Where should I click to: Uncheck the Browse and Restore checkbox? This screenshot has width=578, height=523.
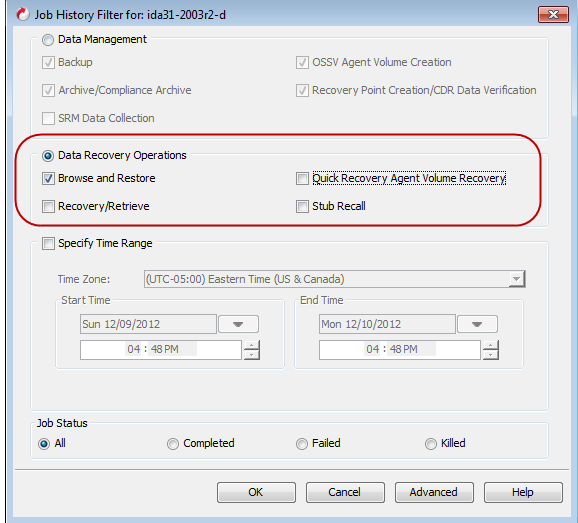click(48, 178)
